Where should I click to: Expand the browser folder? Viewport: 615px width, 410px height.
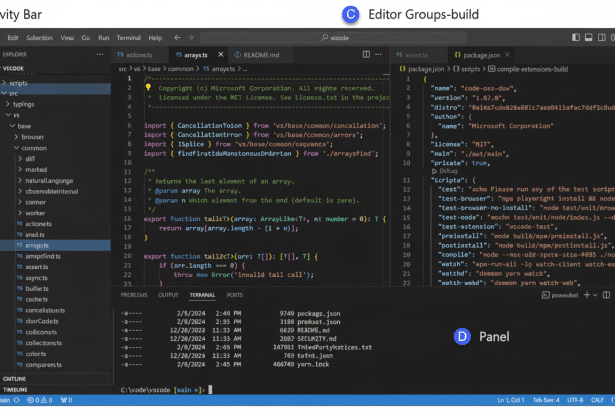[x=55, y=137]
